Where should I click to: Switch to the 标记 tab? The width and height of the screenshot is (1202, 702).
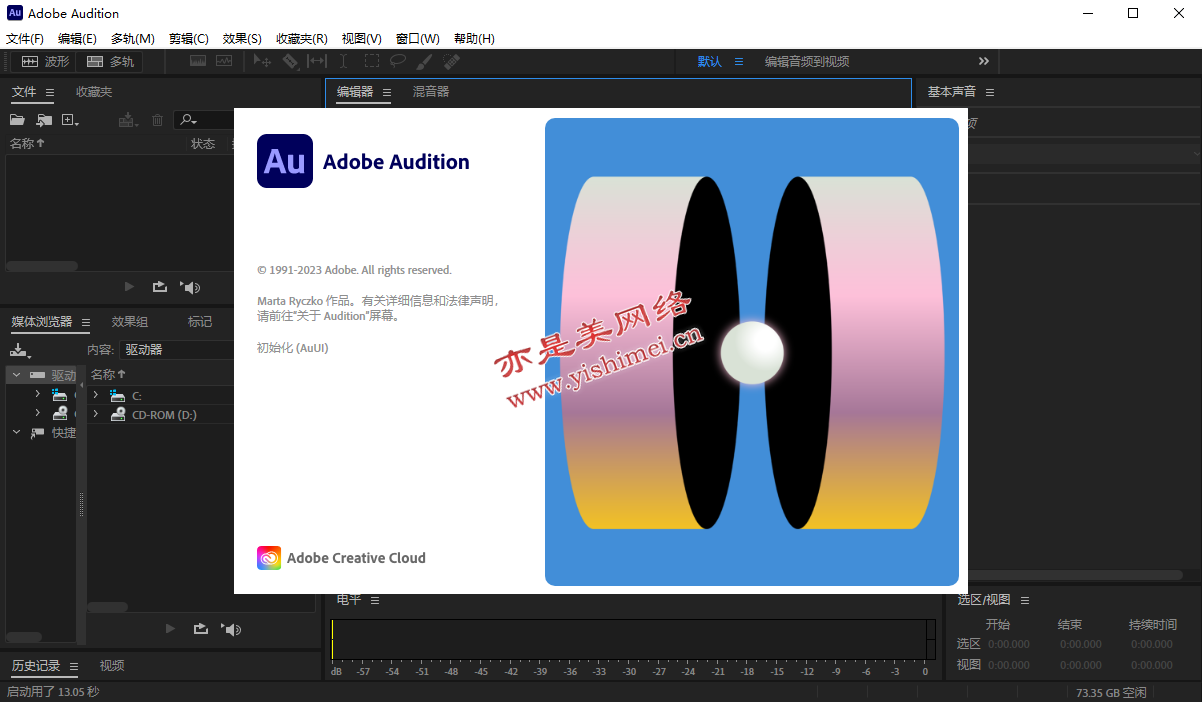[200, 322]
